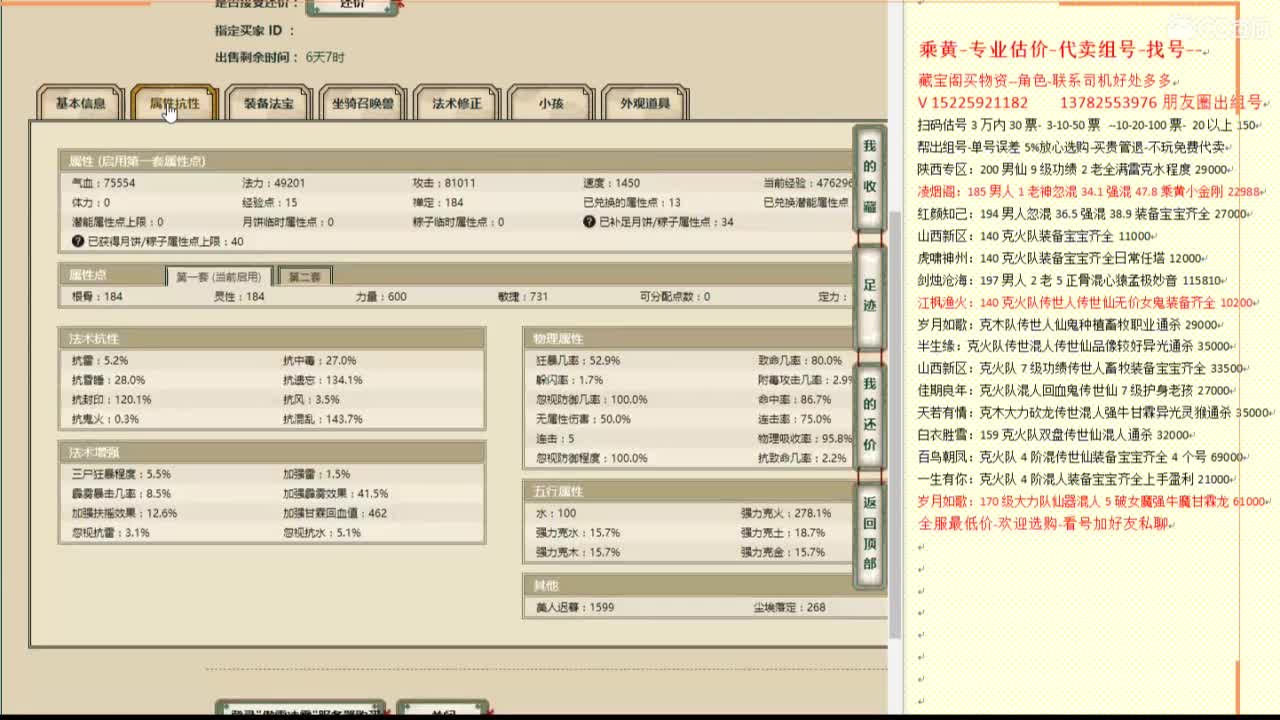Click the 速度：1450 value
This screenshot has width=1280, height=720.
(612, 184)
